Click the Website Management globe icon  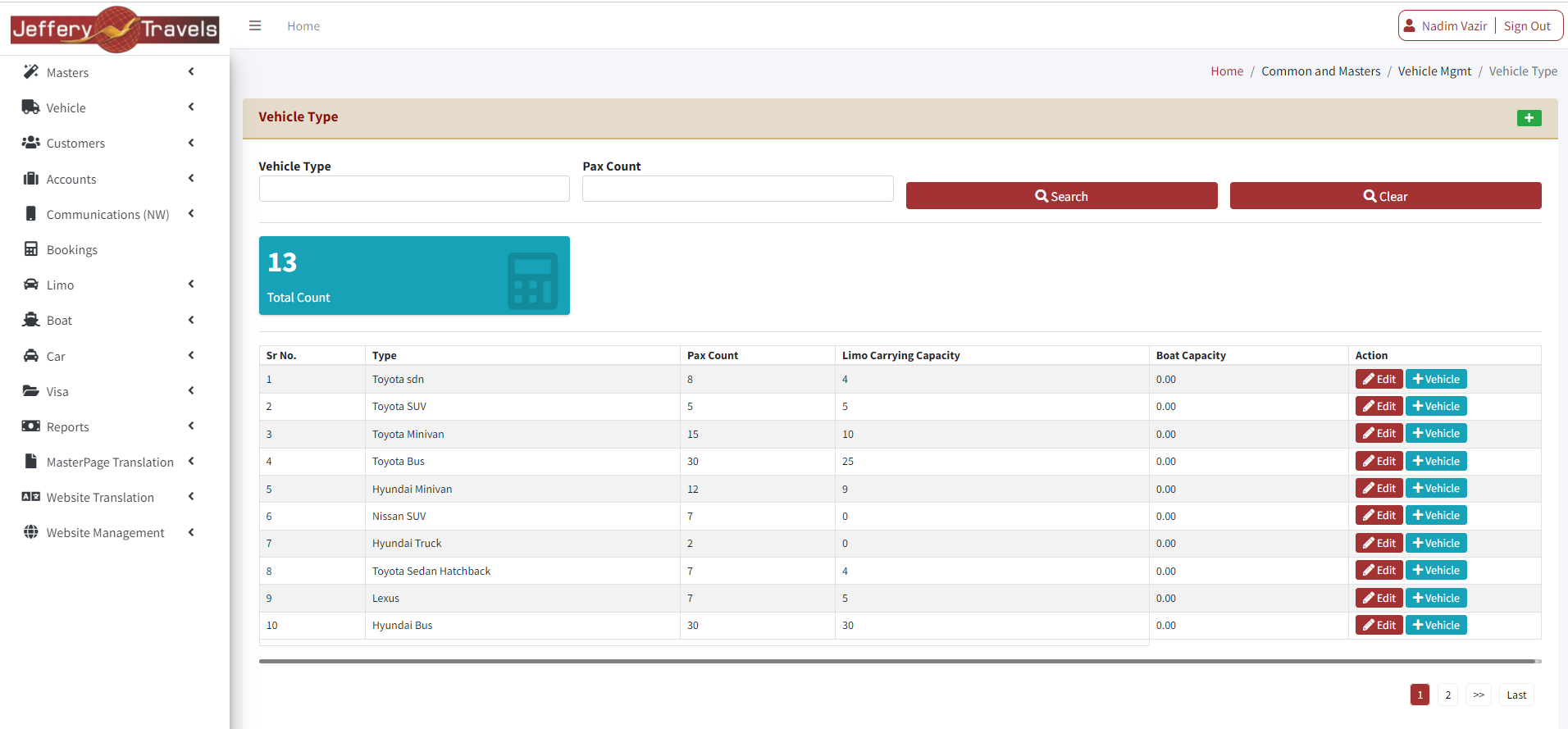31,532
